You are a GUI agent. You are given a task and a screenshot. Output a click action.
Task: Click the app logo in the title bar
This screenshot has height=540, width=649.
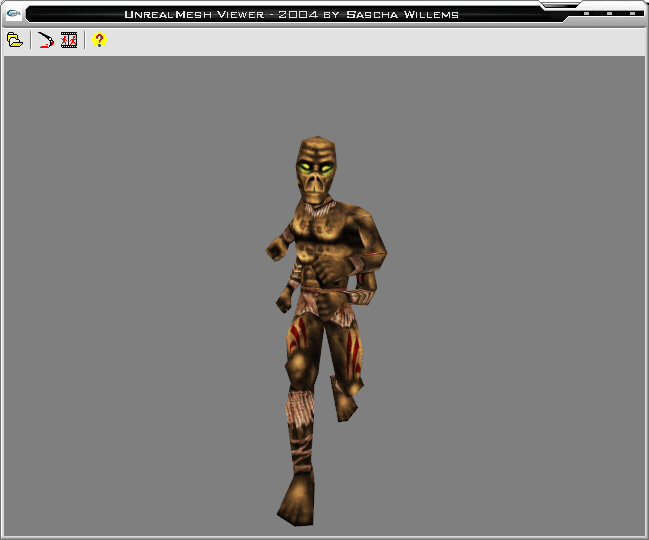(x=14, y=14)
